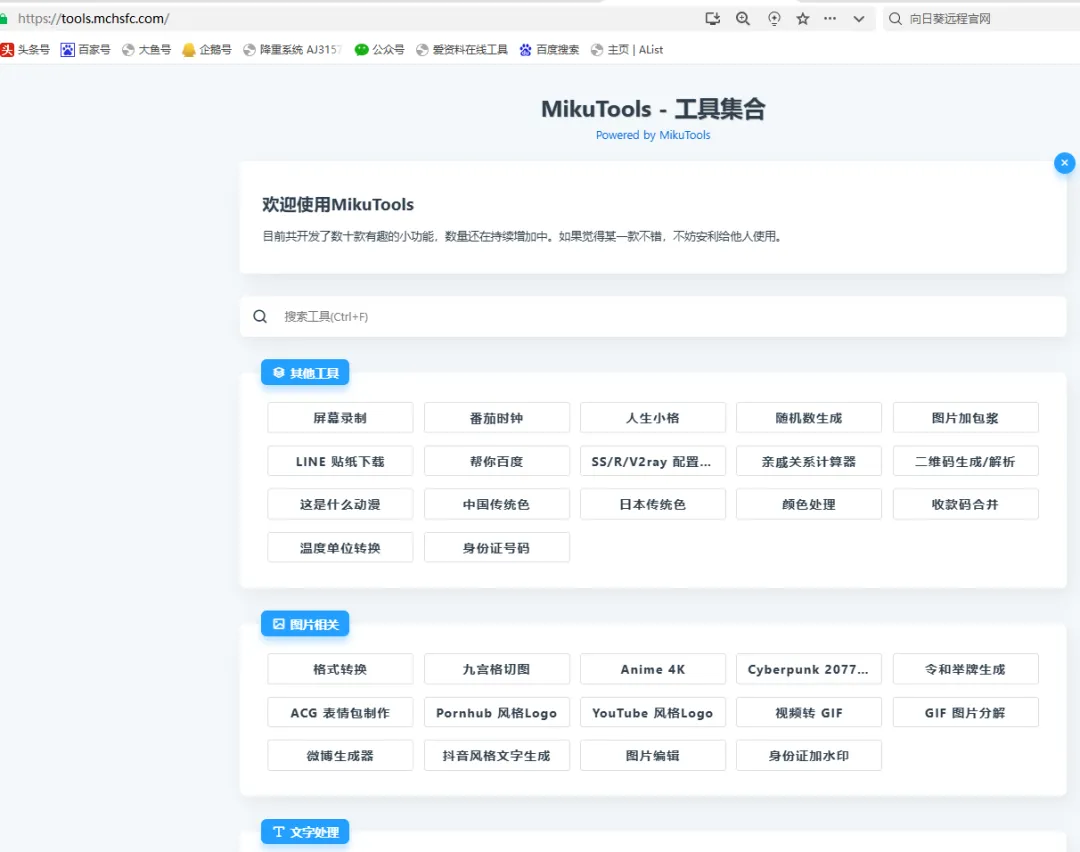Image resolution: width=1080 pixels, height=852 pixels.
Task: Open the Pornhub 风格Logo tool
Action: 497,712
